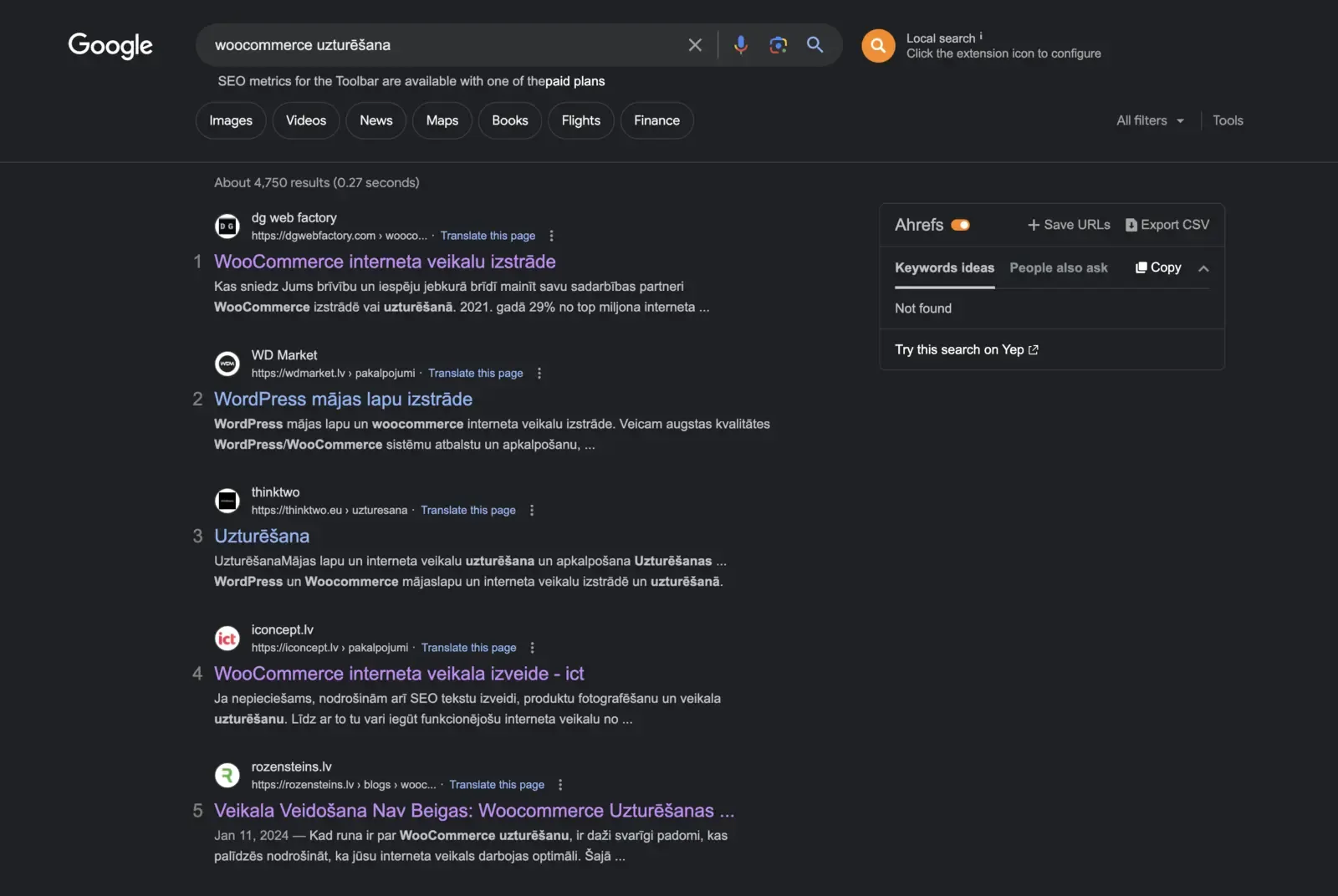Select the Maps filter tab
Viewport: 1338px width, 896px height.
(442, 120)
